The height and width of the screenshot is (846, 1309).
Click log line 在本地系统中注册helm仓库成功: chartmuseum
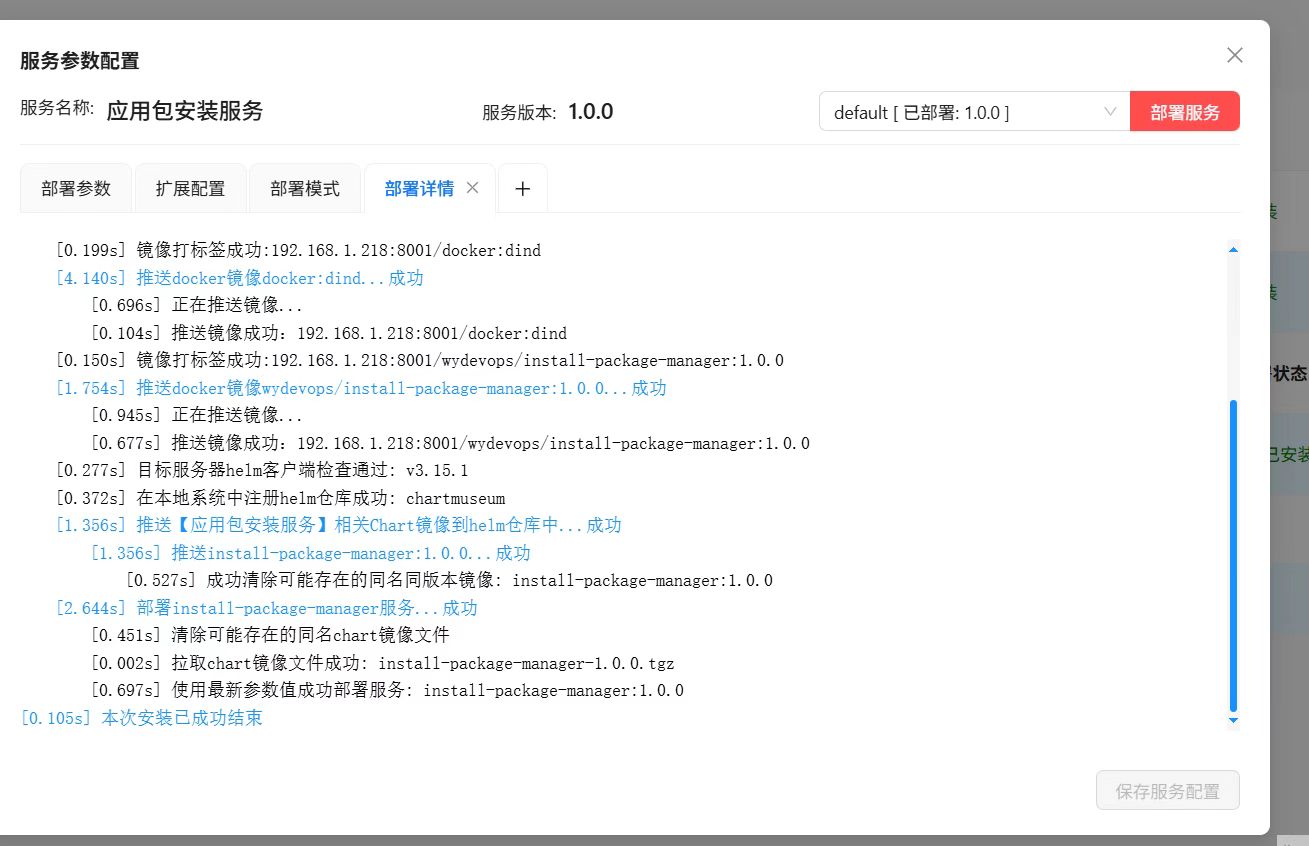click(280, 498)
